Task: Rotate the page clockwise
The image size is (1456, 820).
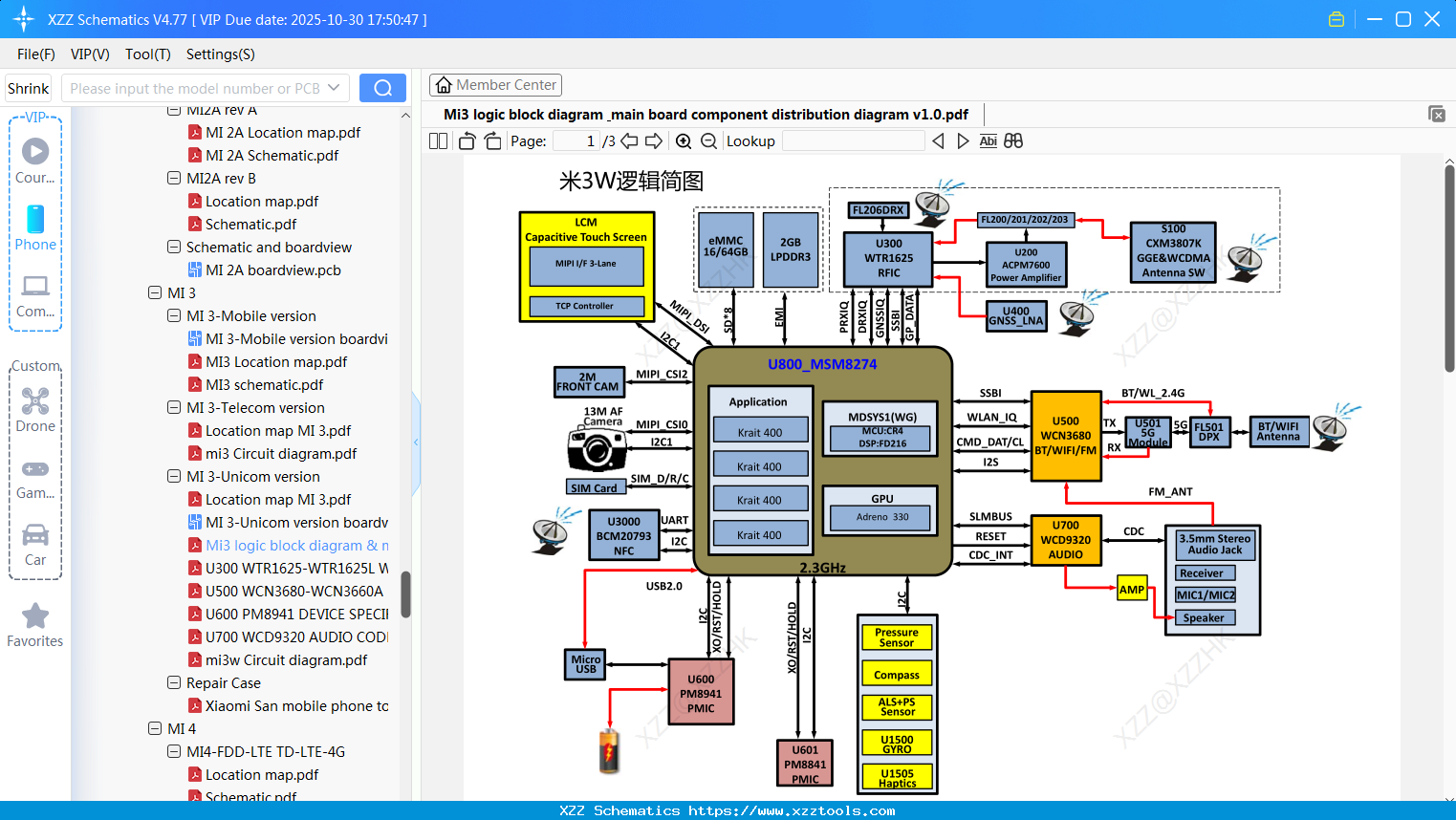Action: click(491, 140)
